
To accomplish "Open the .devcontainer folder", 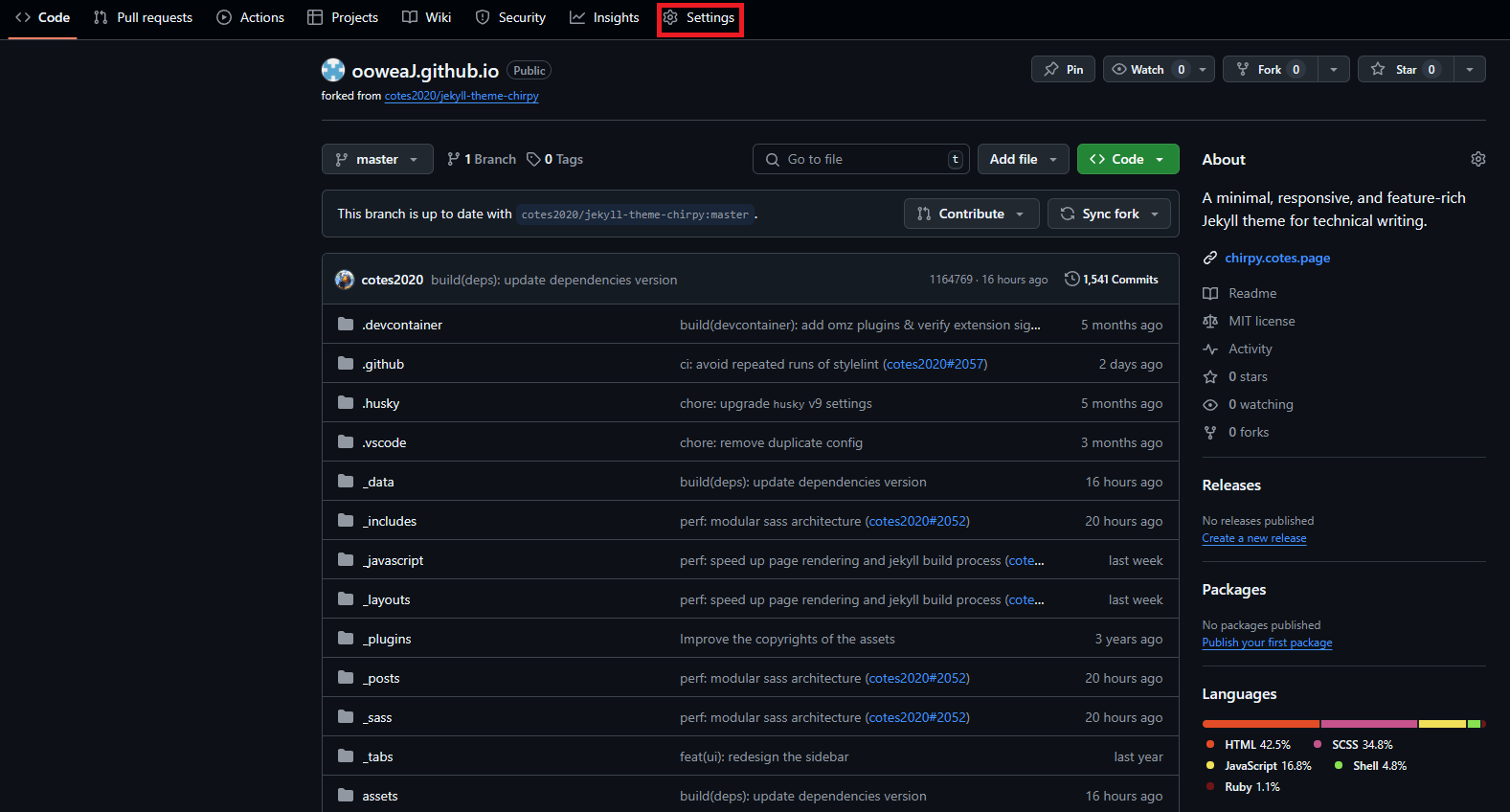I will tap(402, 325).
